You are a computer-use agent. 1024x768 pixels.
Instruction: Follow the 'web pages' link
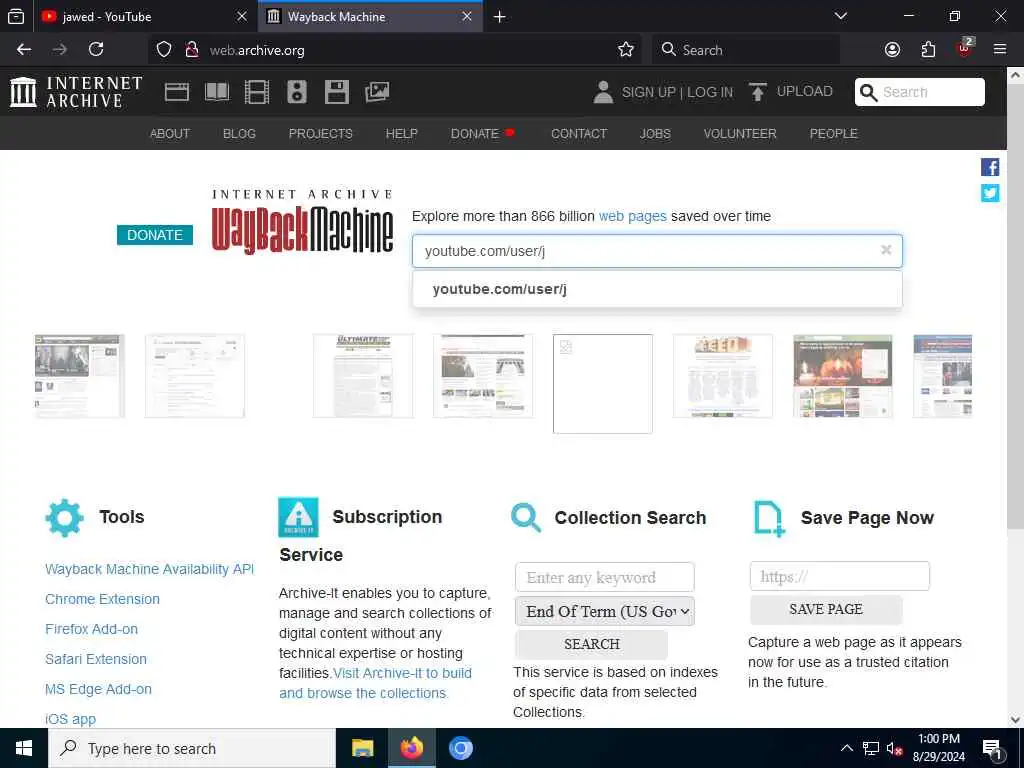tap(632, 216)
